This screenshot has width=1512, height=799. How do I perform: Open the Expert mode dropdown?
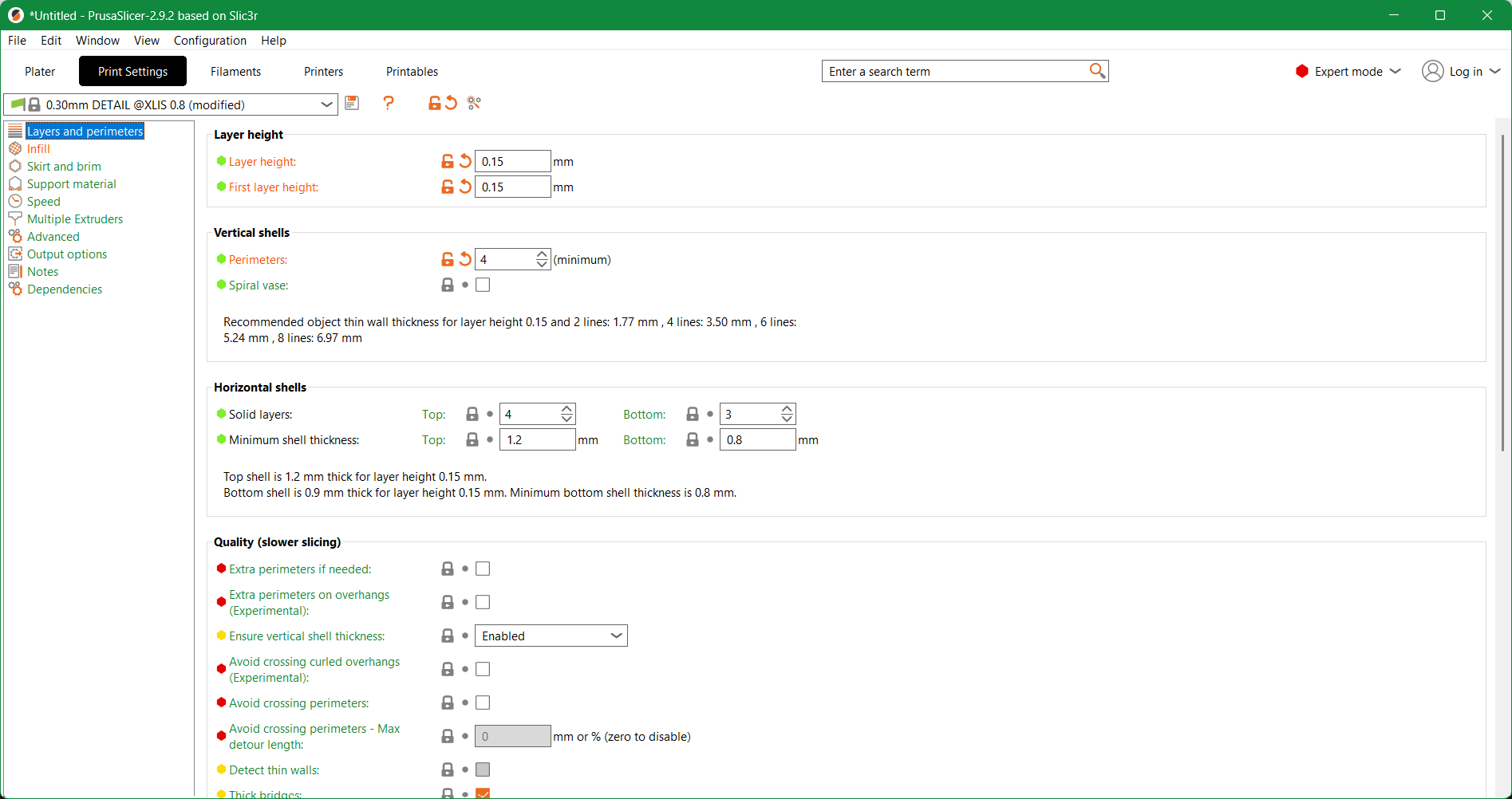[x=1348, y=71]
